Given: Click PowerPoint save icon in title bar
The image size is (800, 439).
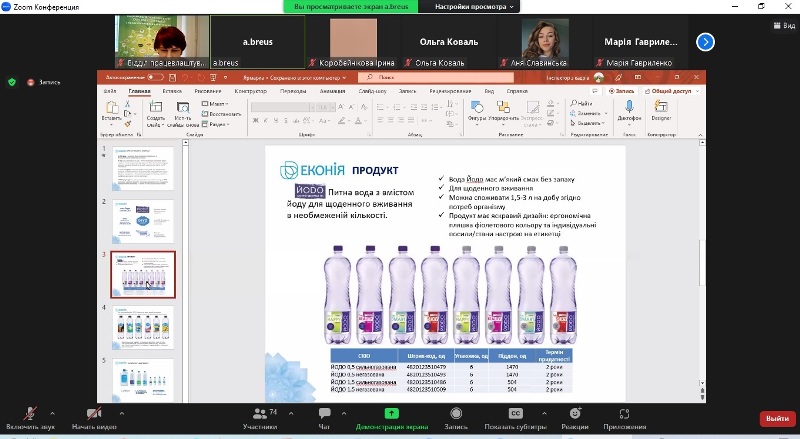Looking at the screenshot, I should [172, 78].
